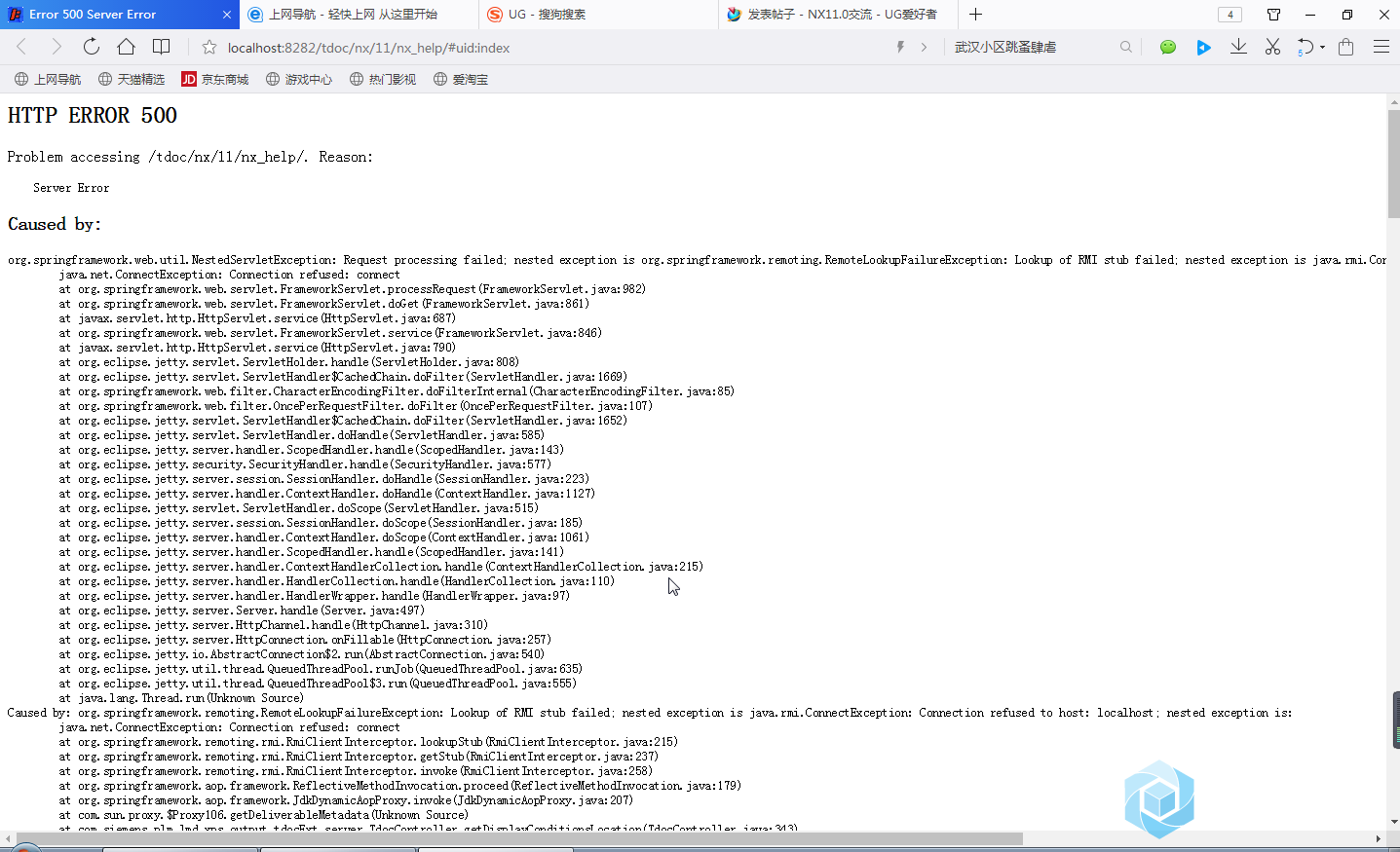Image resolution: width=1400 pixels, height=852 pixels.
Task: Close the Error 500 Server Error tab
Action: coord(227,15)
